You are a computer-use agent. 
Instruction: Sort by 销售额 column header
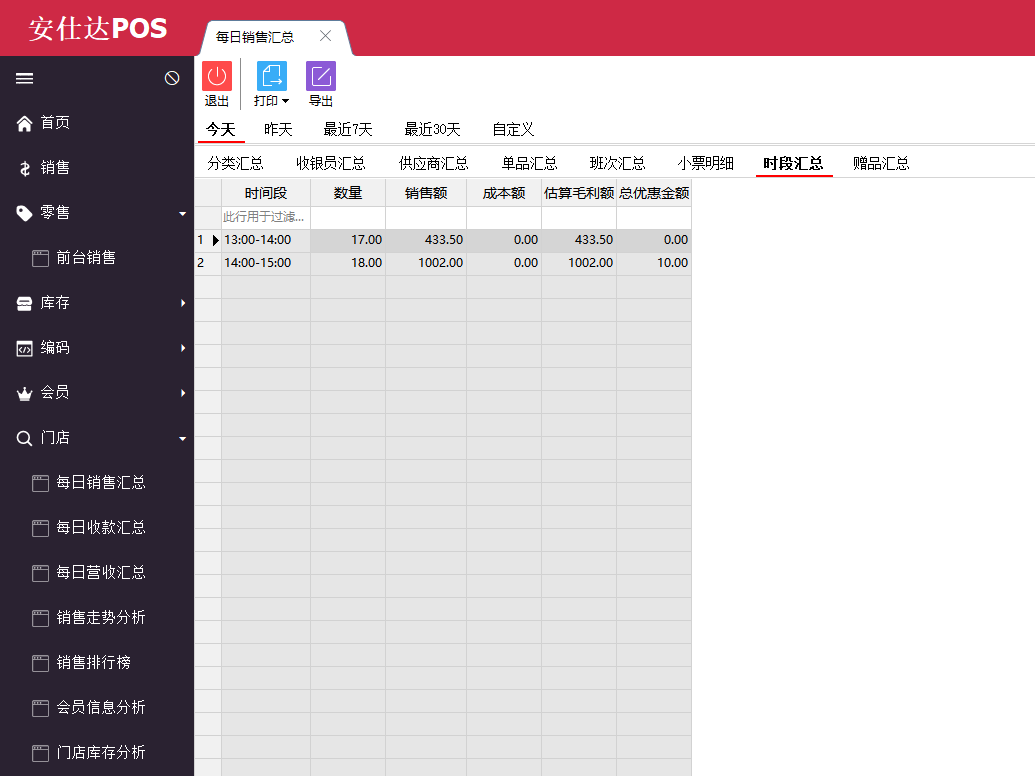426,193
